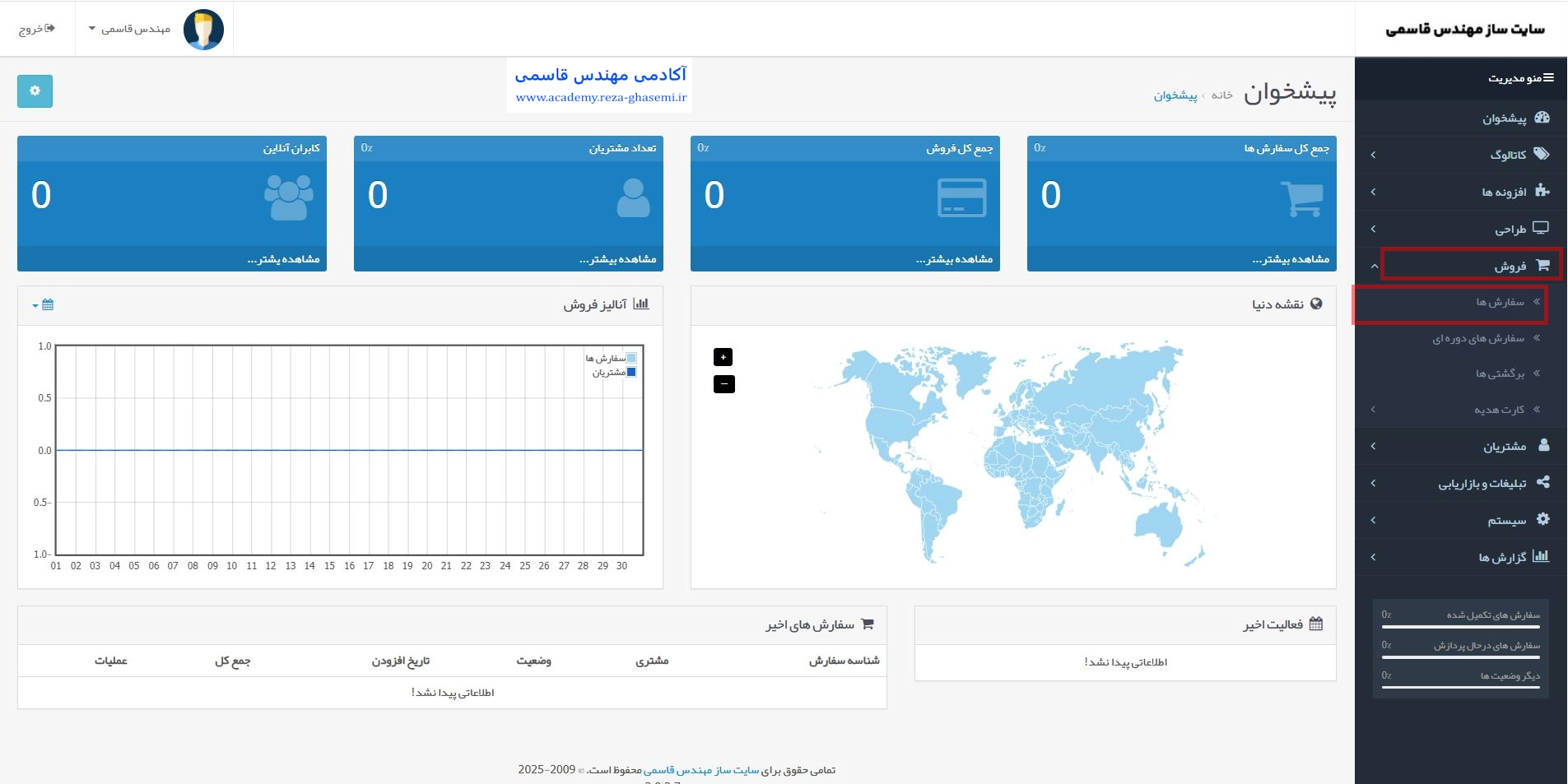Click سفارش های تکمیل شده progress bar
Image resolution: width=1568 pixels, height=784 pixels.
(1461, 627)
